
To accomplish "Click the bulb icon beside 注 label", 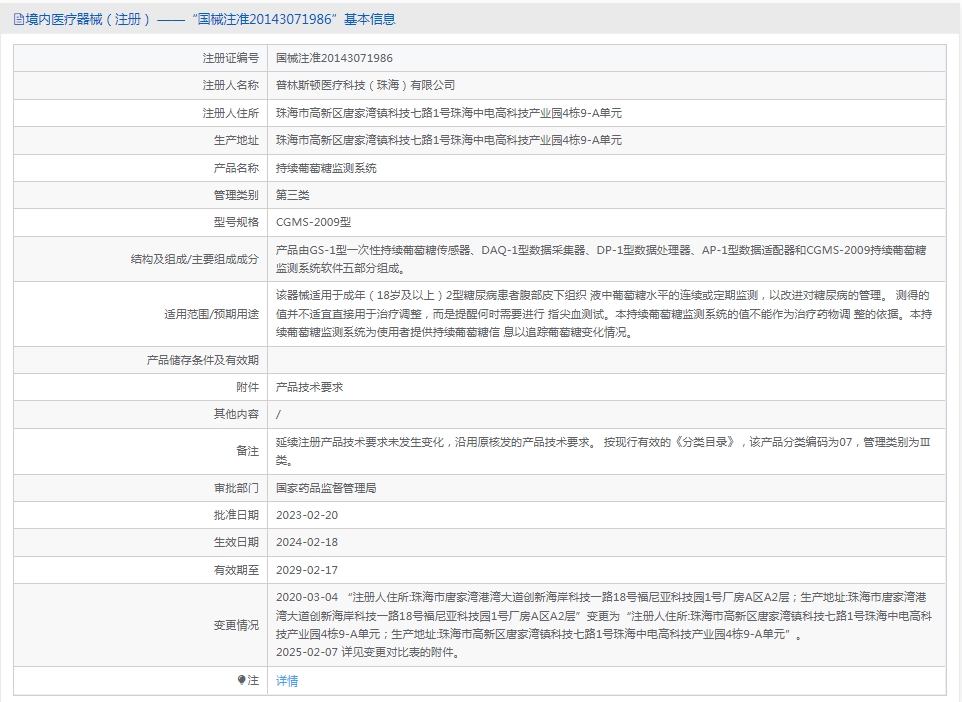I will 241,680.
